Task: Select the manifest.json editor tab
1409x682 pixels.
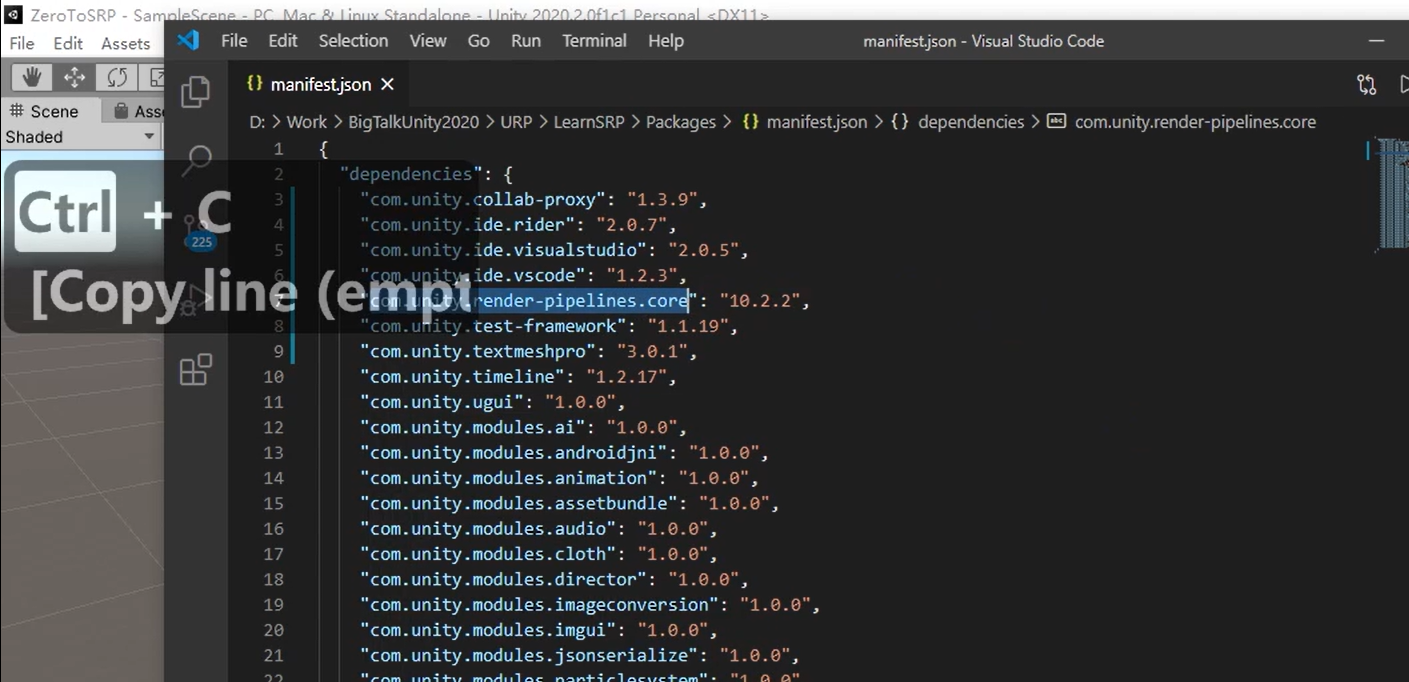Action: coord(320,85)
